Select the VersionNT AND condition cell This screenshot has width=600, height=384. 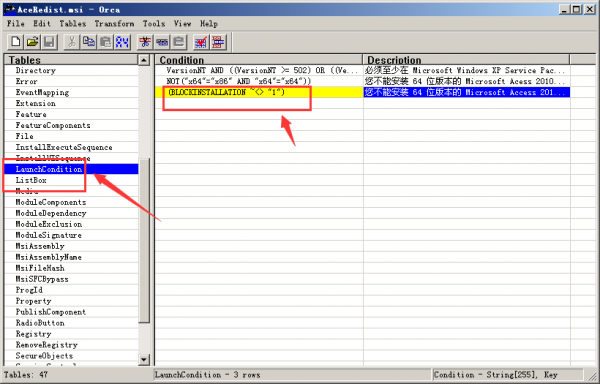pyautogui.click(x=259, y=70)
